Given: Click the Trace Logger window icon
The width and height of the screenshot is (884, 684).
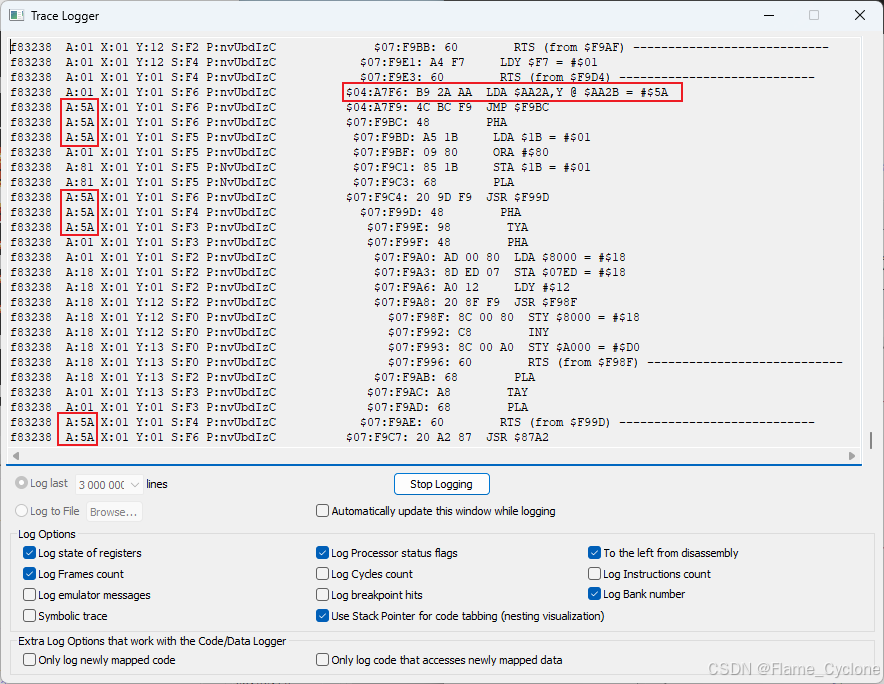Looking at the screenshot, I should coord(17,16).
